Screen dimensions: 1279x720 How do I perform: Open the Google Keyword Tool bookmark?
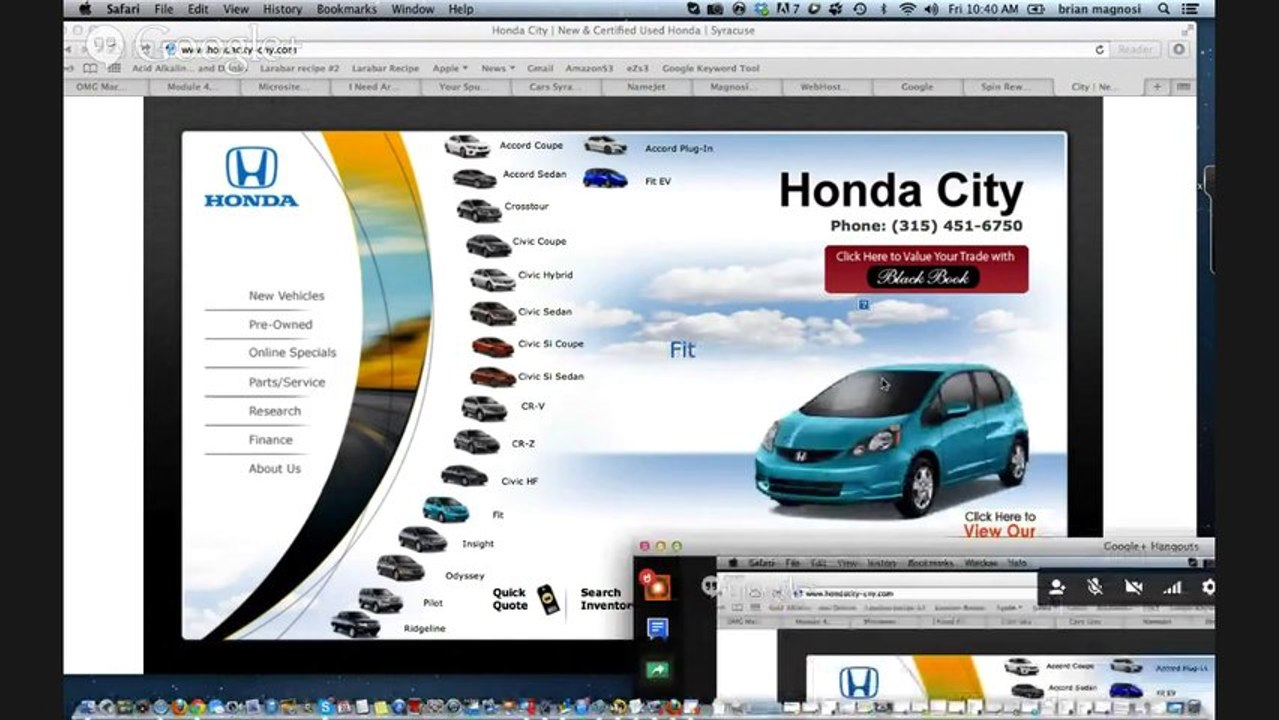tap(710, 68)
